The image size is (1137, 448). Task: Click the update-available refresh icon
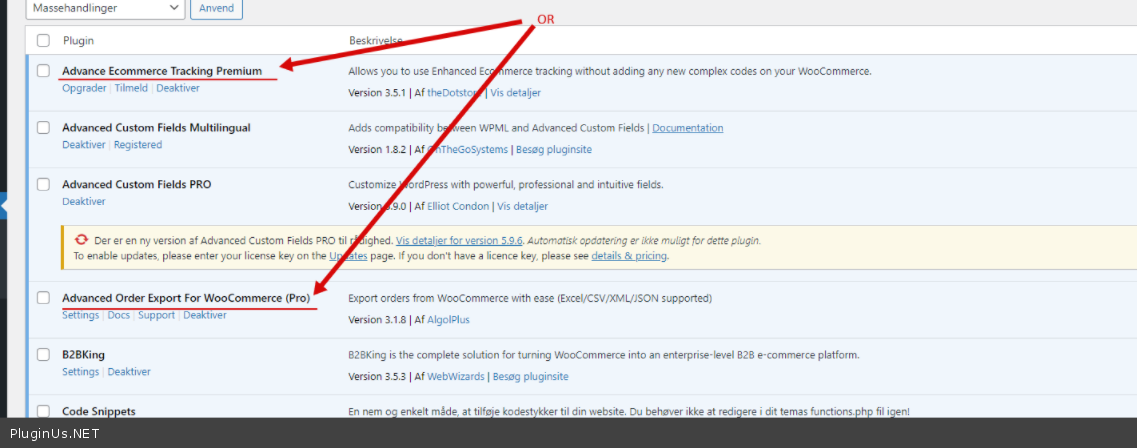81,240
